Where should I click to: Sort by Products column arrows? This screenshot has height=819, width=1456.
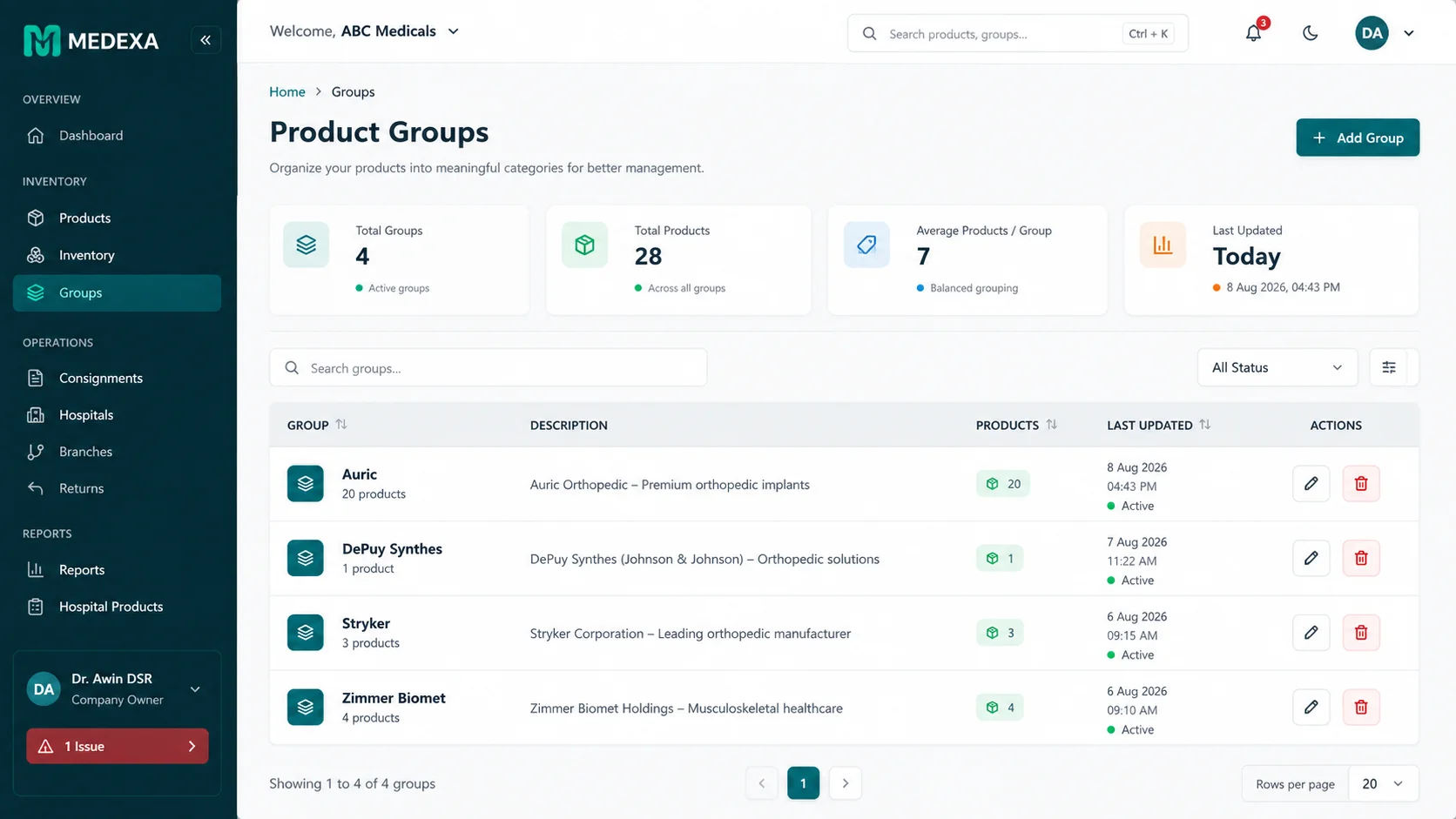click(x=1052, y=424)
